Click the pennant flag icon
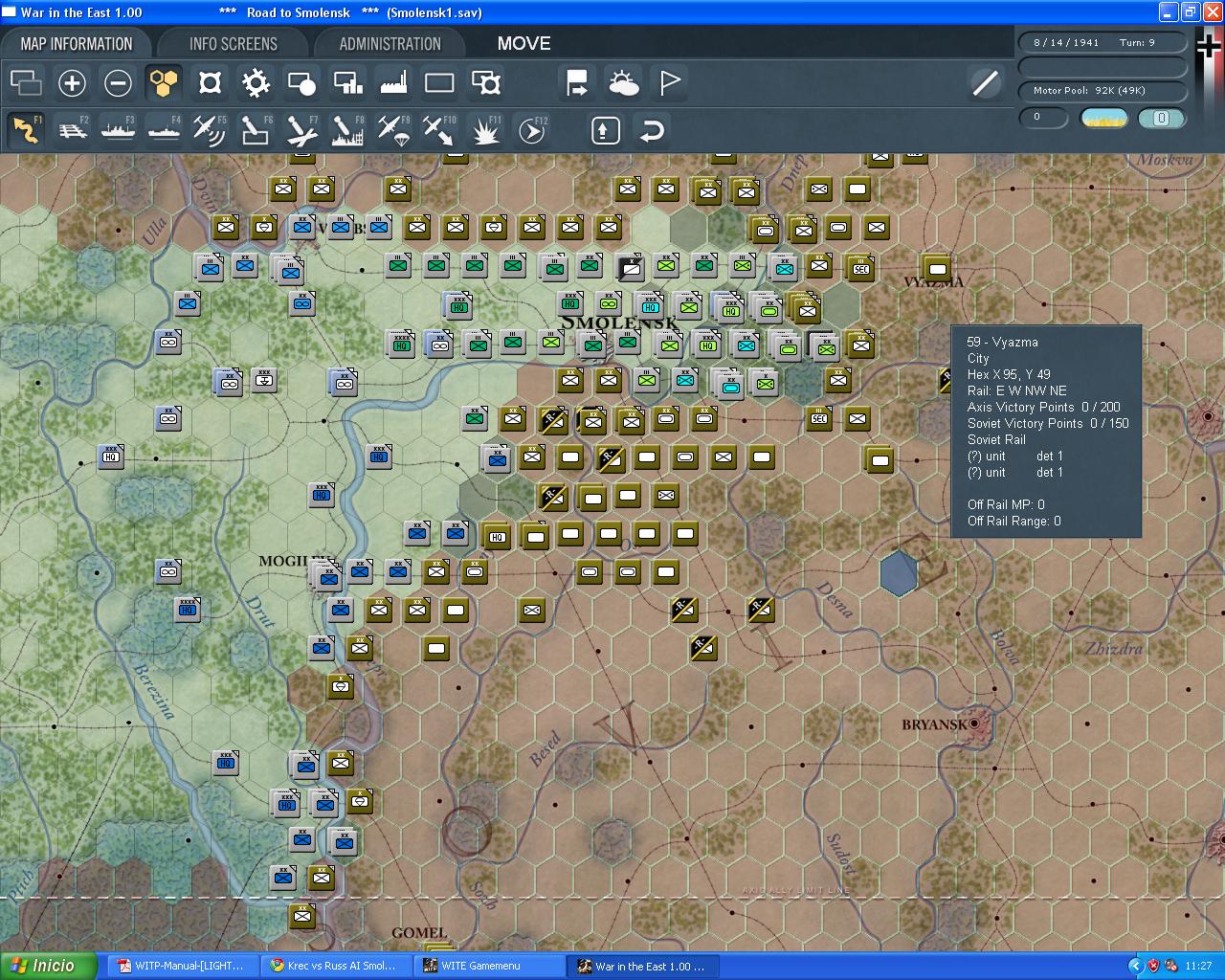Image resolution: width=1225 pixels, height=980 pixels. pyautogui.click(x=669, y=83)
